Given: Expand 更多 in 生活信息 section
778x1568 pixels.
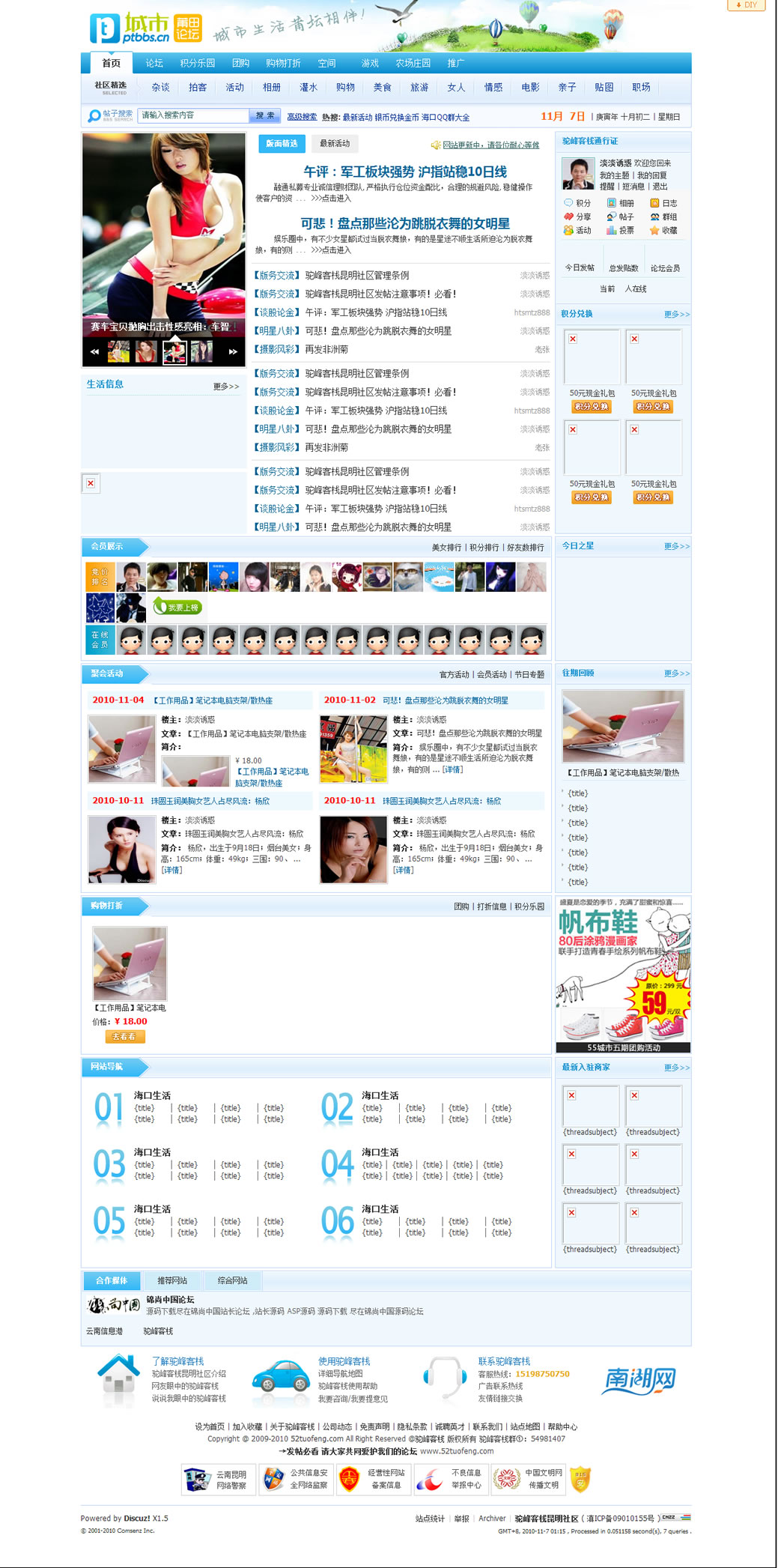Looking at the screenshot, I should pyautogui.click(x=225, y=387).
